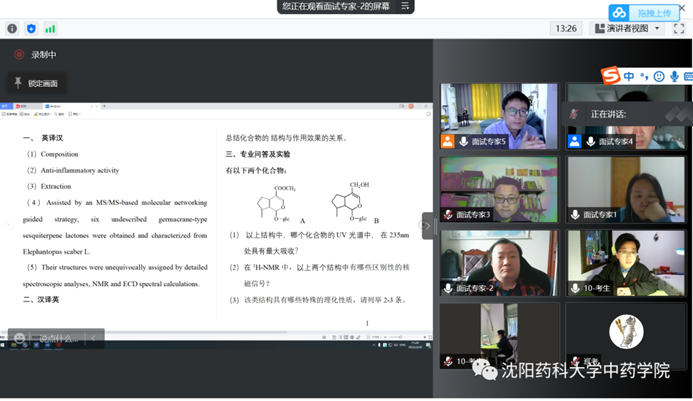693x401 pixels.
Task: Click the 锁定画面 pin button
Action: click(37, 83)
